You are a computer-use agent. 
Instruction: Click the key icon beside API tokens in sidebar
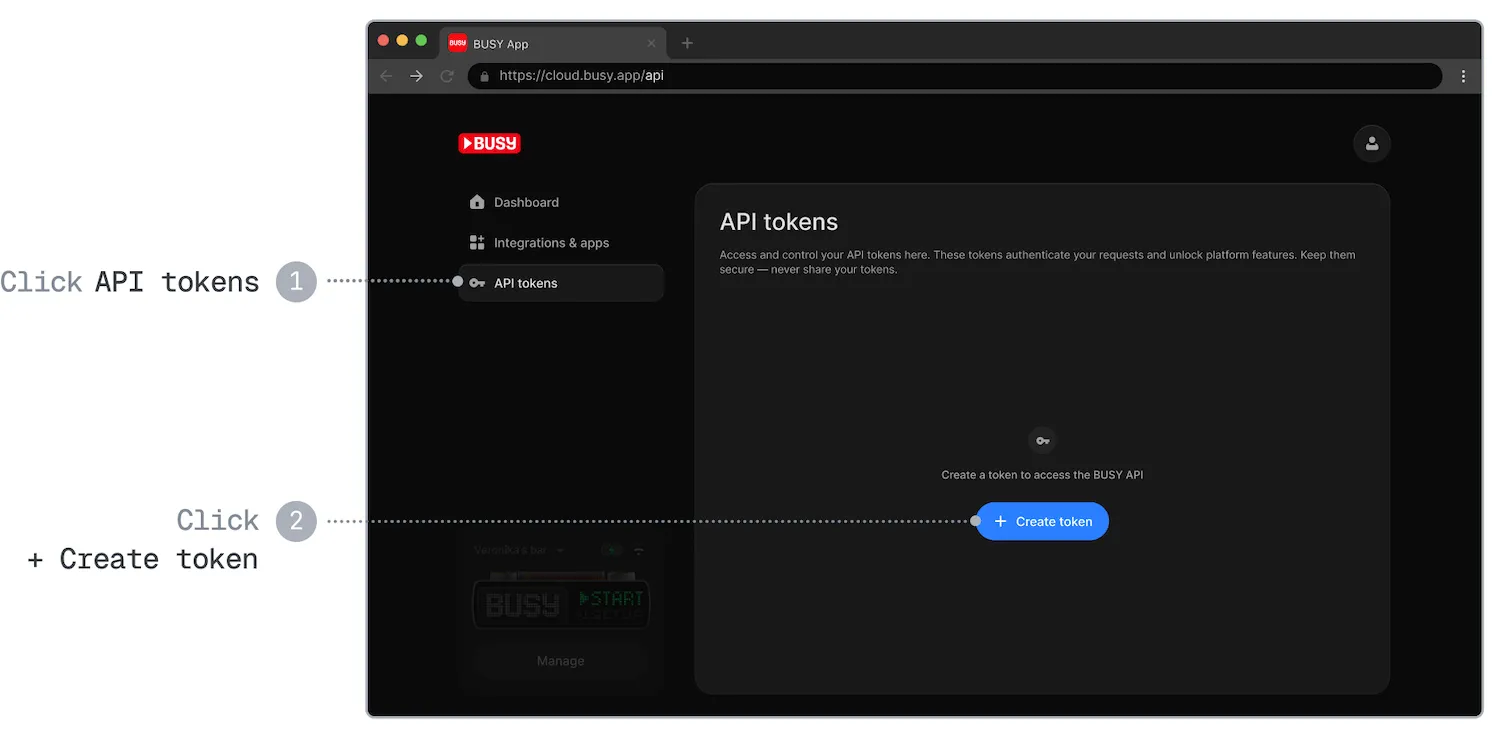click(477, 283)
